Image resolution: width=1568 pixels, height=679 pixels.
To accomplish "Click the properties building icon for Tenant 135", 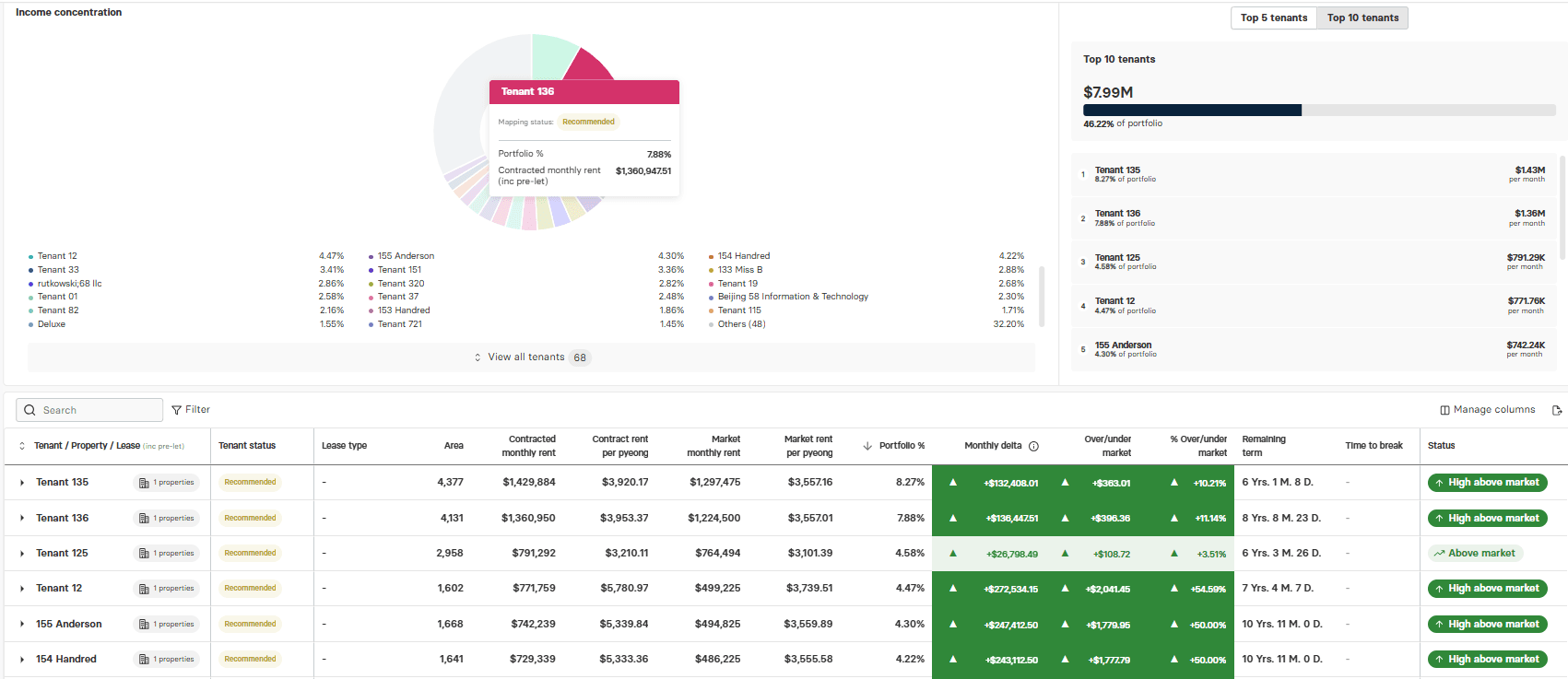I will point(144,483).
